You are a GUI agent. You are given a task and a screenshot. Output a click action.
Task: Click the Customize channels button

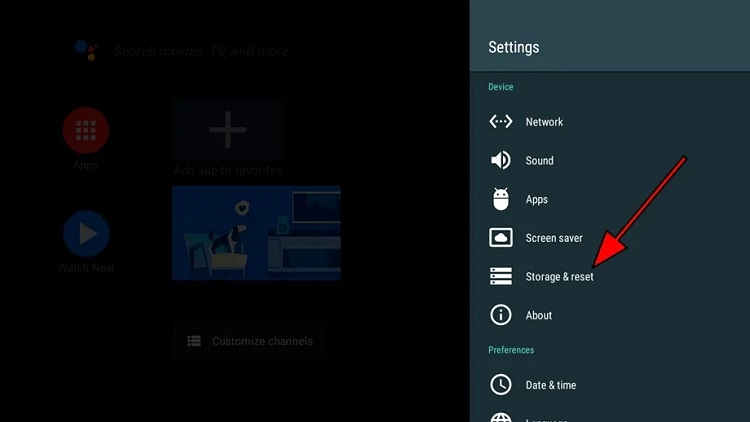(248, 341)
